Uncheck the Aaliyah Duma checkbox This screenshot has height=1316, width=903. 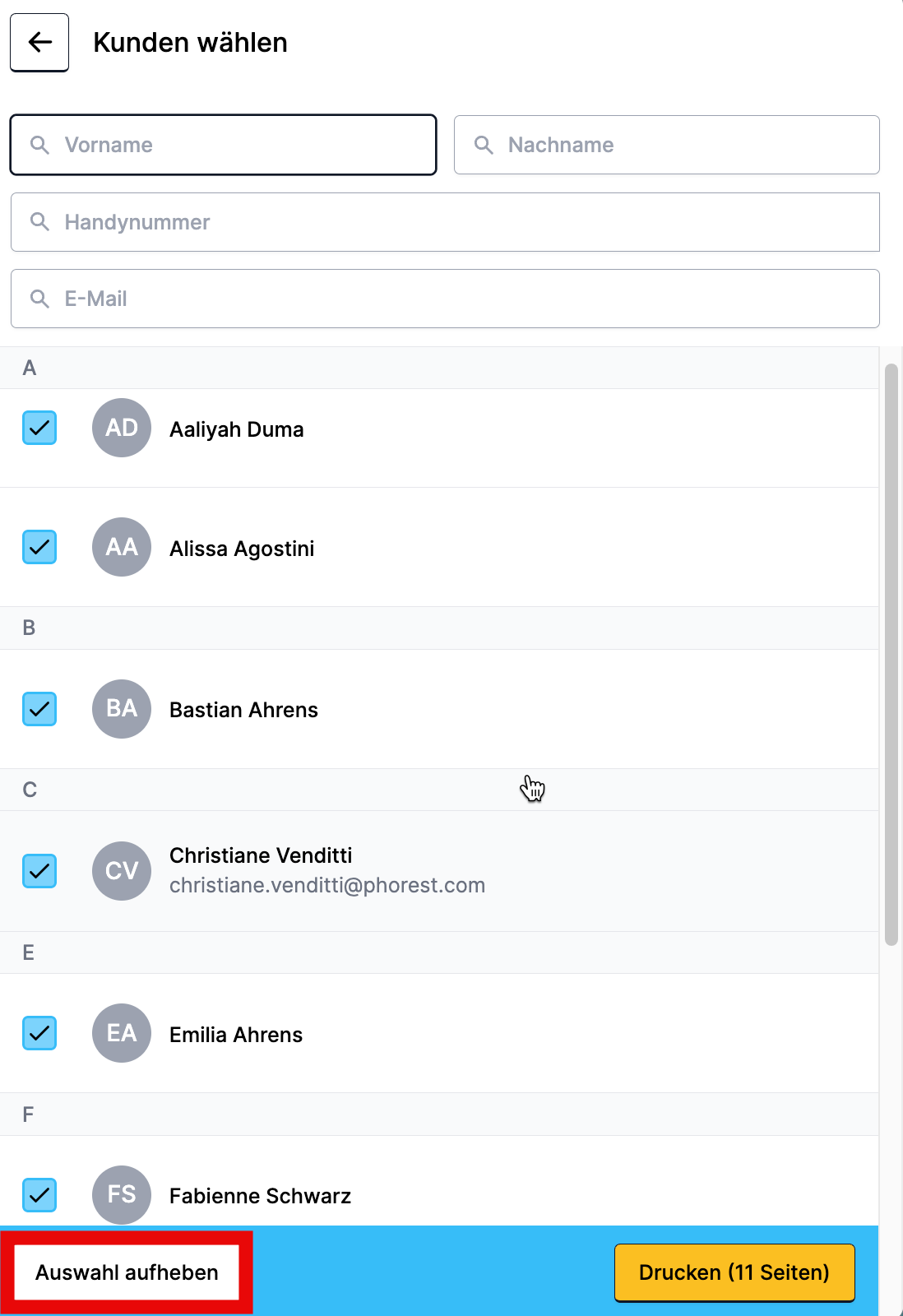tap(39, 428)
